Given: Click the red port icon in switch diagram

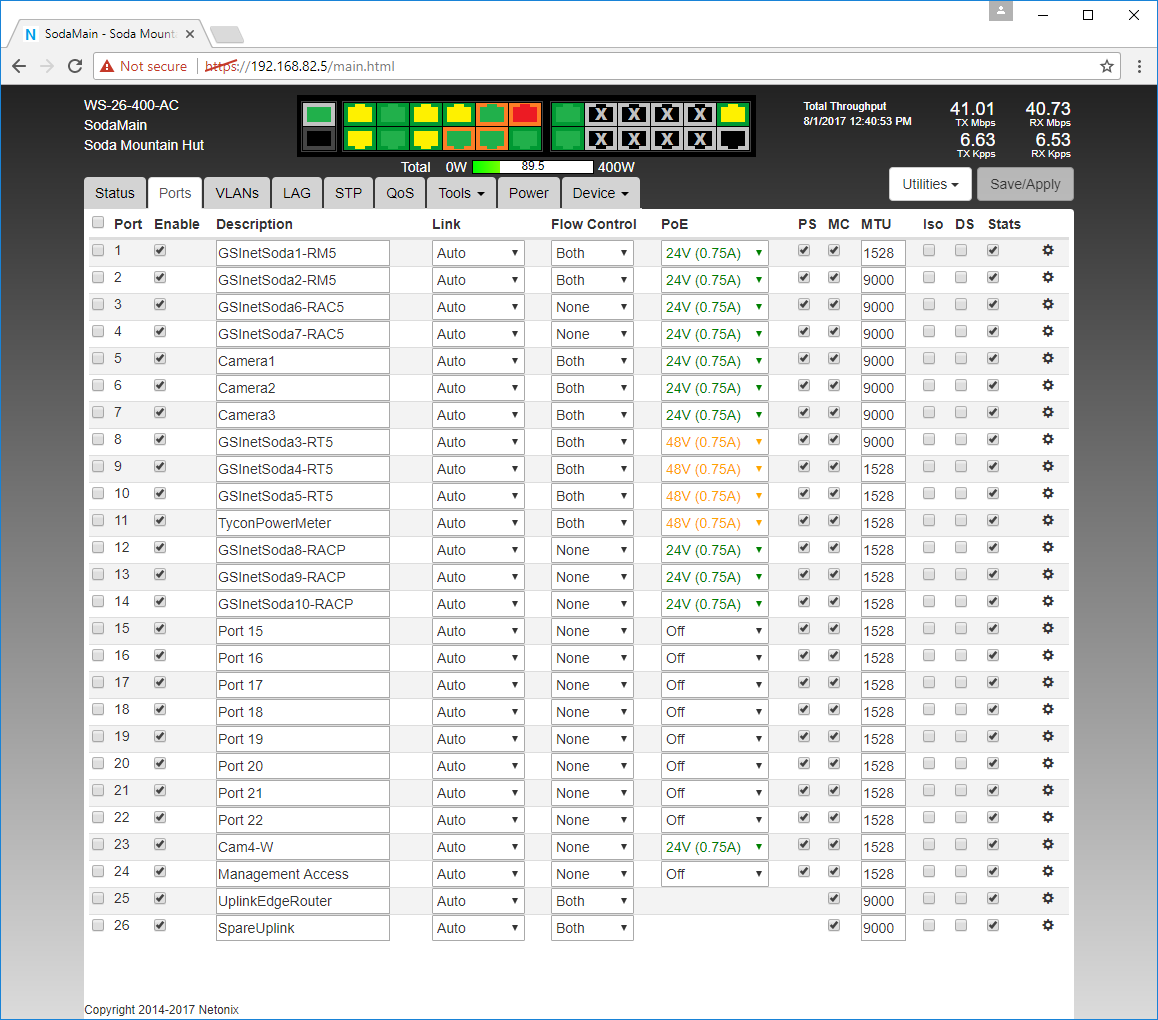Looking at the screenshot, I should [x=525, y=113].
